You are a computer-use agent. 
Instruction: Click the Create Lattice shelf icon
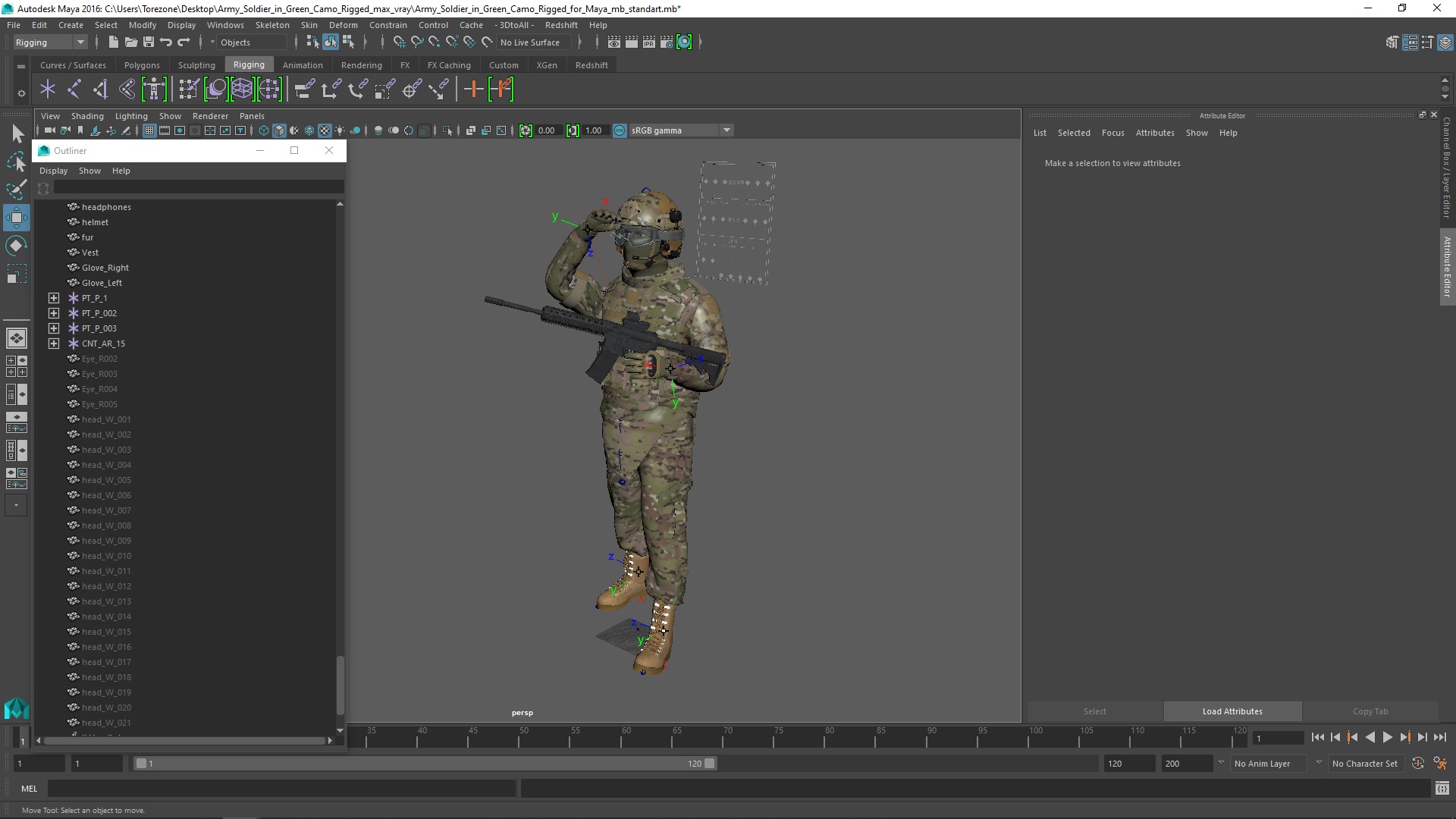coord(242,89)
